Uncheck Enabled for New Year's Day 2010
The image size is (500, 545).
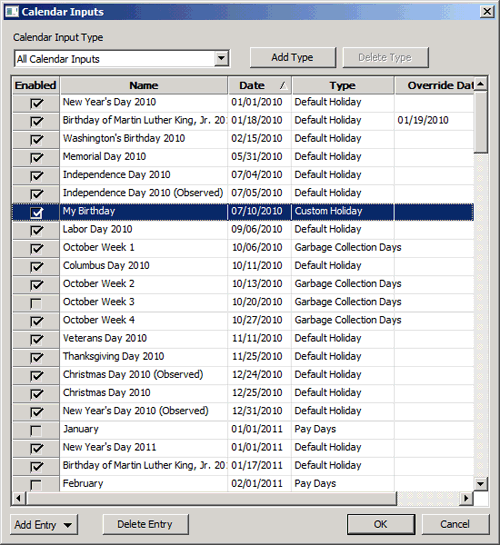click(36, 103)
